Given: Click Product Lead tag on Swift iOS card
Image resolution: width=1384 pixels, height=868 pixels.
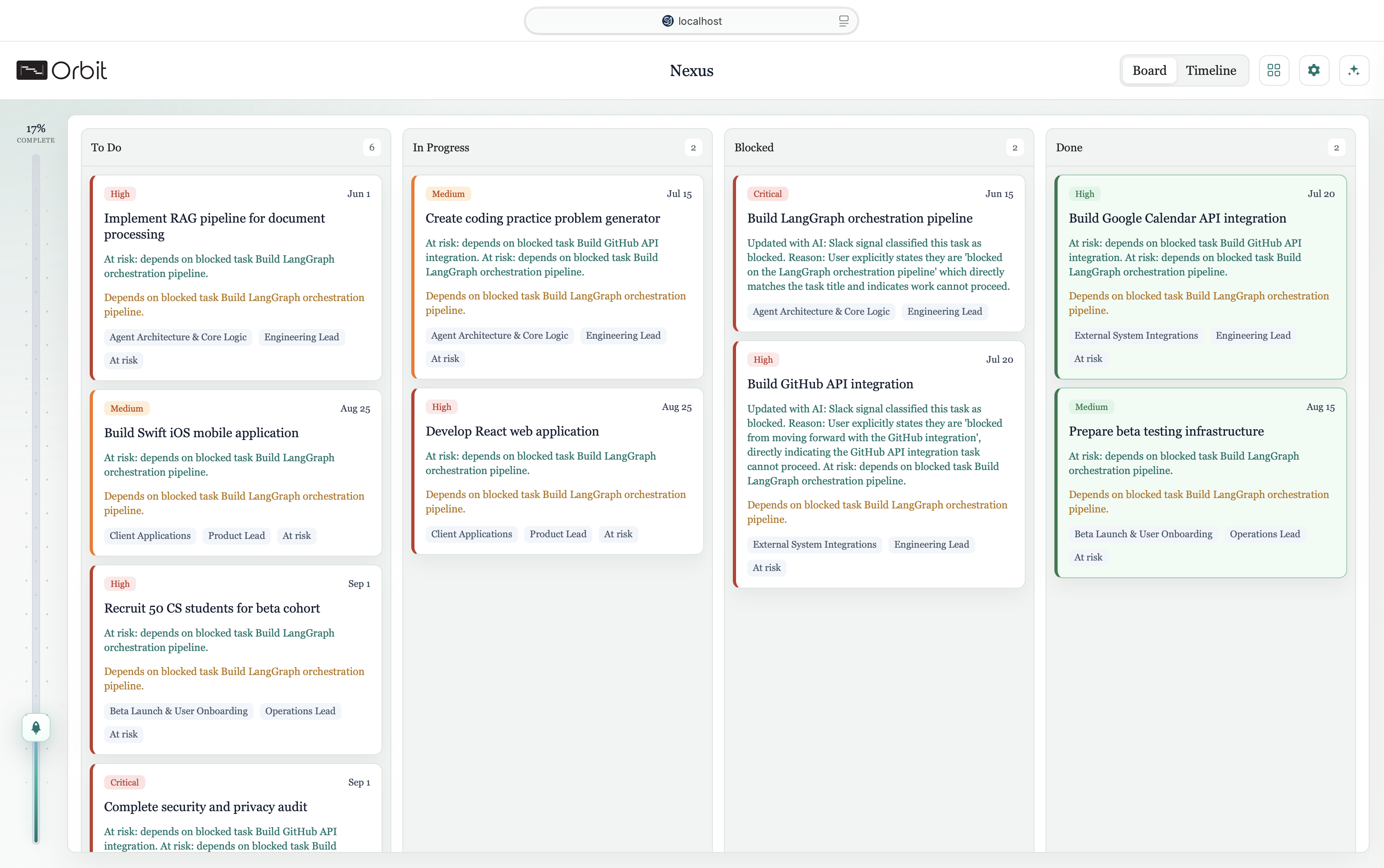Looking at the screenshot, I should pos(236,536).
